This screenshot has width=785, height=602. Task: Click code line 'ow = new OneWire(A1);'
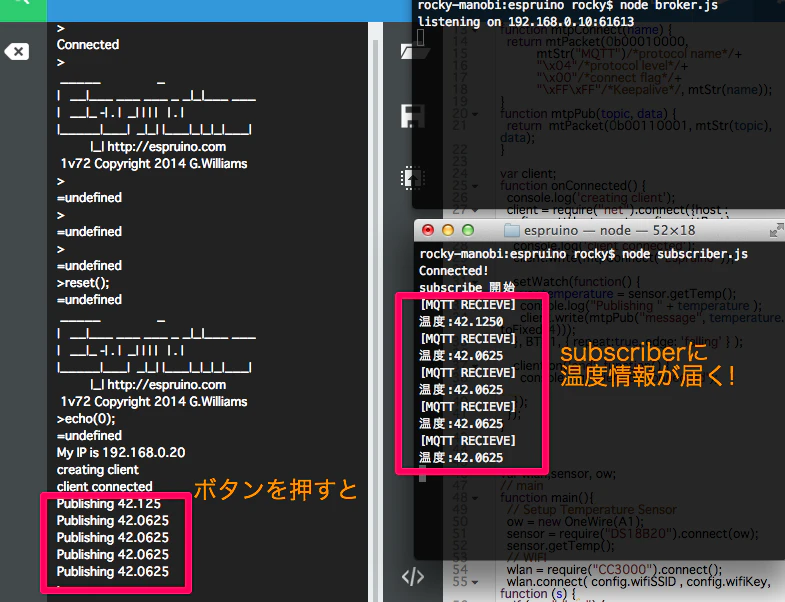575,522
